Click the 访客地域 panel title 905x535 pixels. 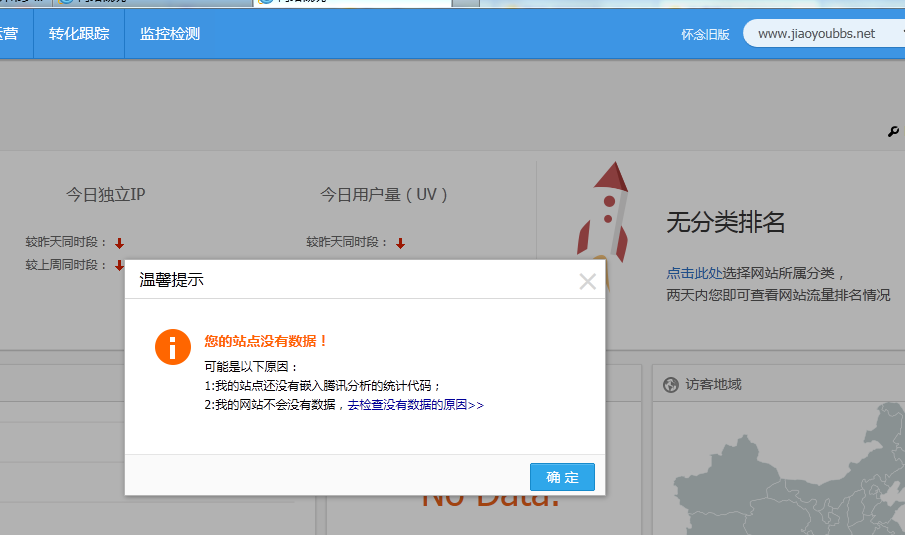tap(713, 384)
